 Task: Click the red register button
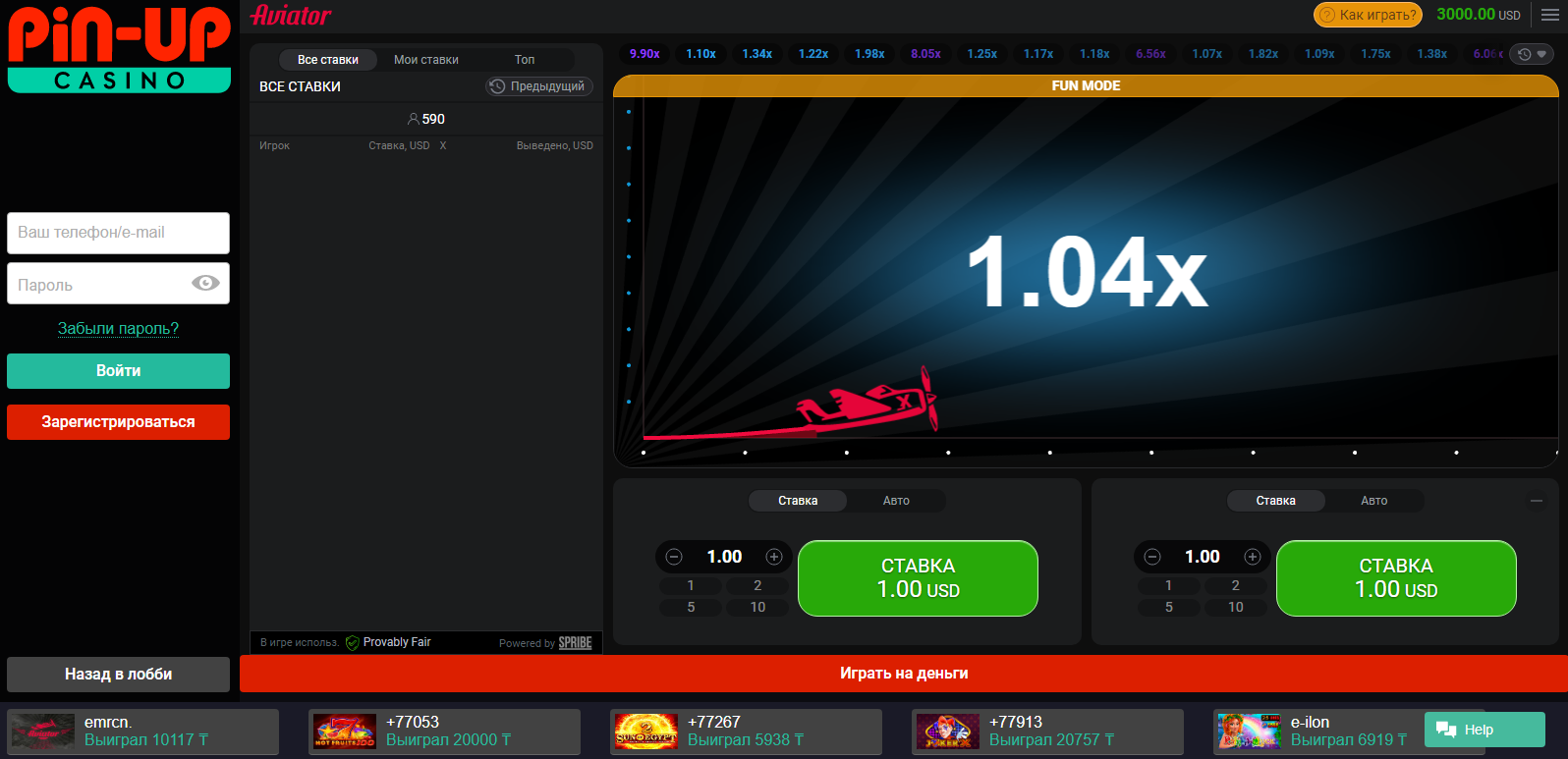pyautogui.click(x=118, y=422)
